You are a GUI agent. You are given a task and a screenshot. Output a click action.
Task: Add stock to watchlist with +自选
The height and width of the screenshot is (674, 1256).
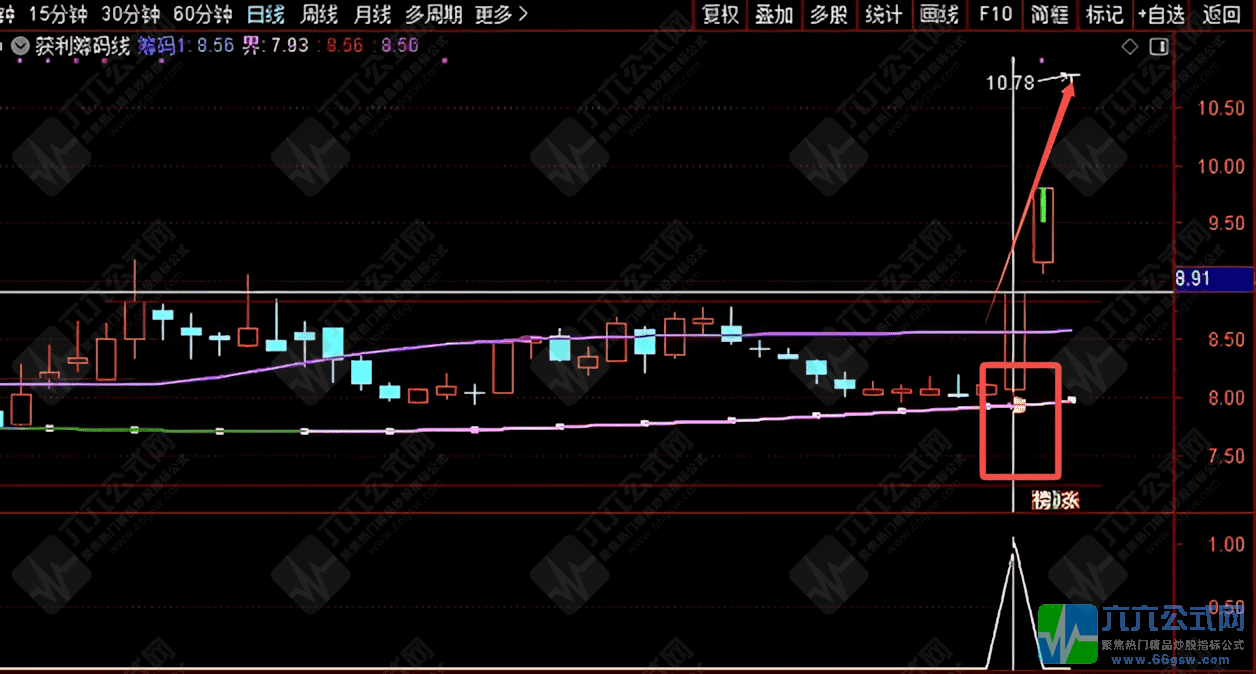pyautogui.click(x=1161, y=14)
